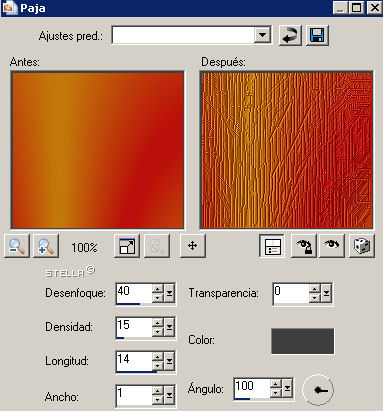Click the randomize parameters dice icon
This screenshot has height=411, width=383.
click(x=362, y=246)
